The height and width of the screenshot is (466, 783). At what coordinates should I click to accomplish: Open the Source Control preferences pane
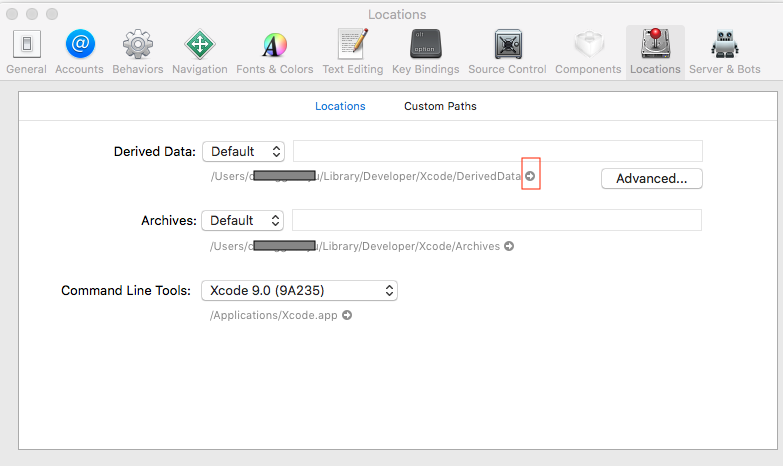[x=507, y=52]
